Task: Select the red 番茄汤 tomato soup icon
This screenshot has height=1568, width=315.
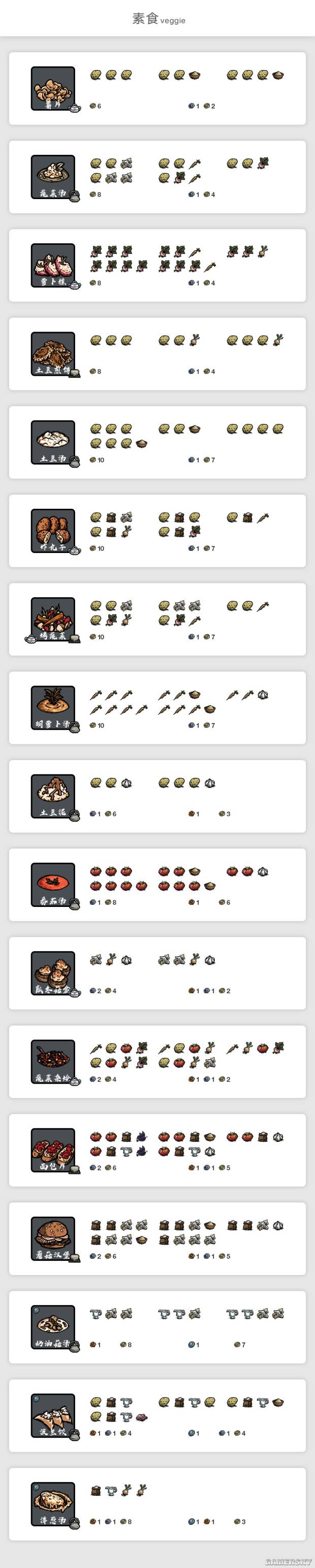Action: [x=53, y=885]
